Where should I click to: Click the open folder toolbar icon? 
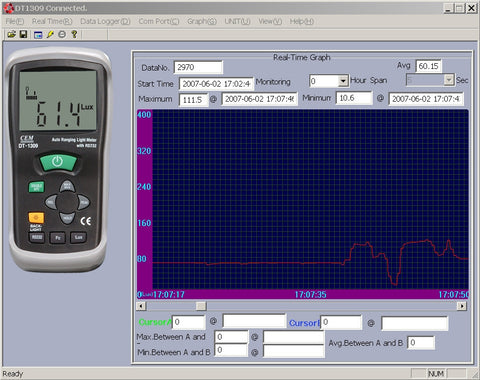12,34
